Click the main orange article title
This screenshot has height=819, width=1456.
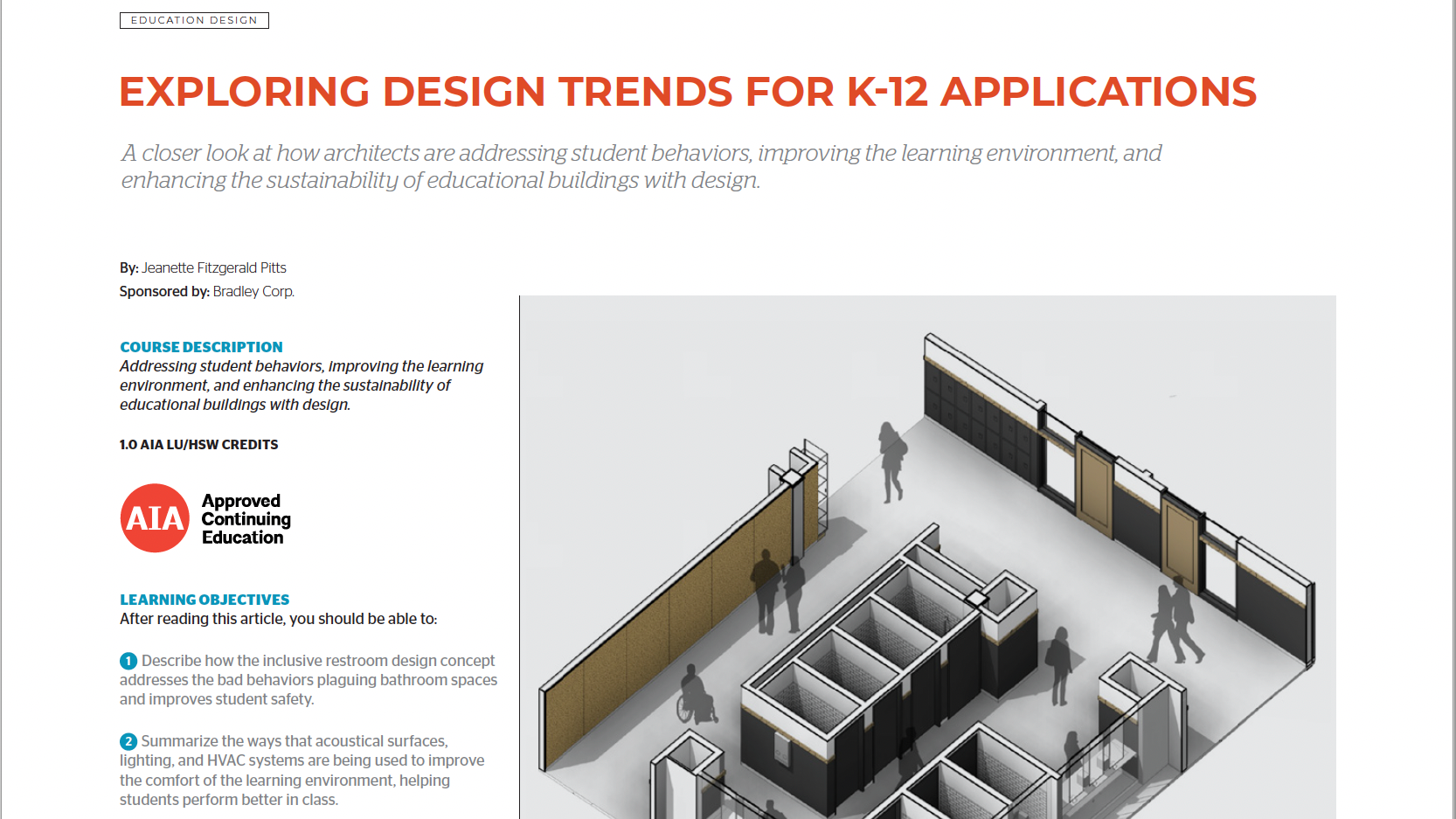pyautogui.click(x=687, y=92)
